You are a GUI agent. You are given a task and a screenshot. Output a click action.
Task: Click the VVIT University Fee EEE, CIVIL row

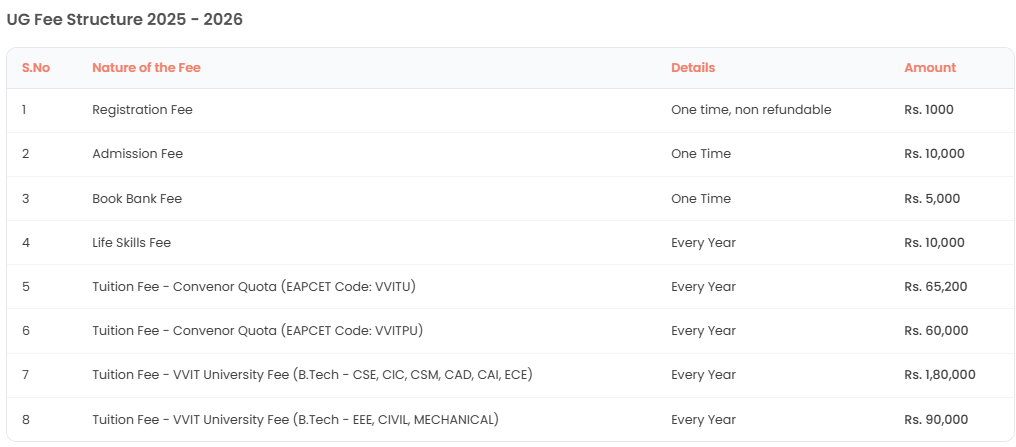click(295, 420)
